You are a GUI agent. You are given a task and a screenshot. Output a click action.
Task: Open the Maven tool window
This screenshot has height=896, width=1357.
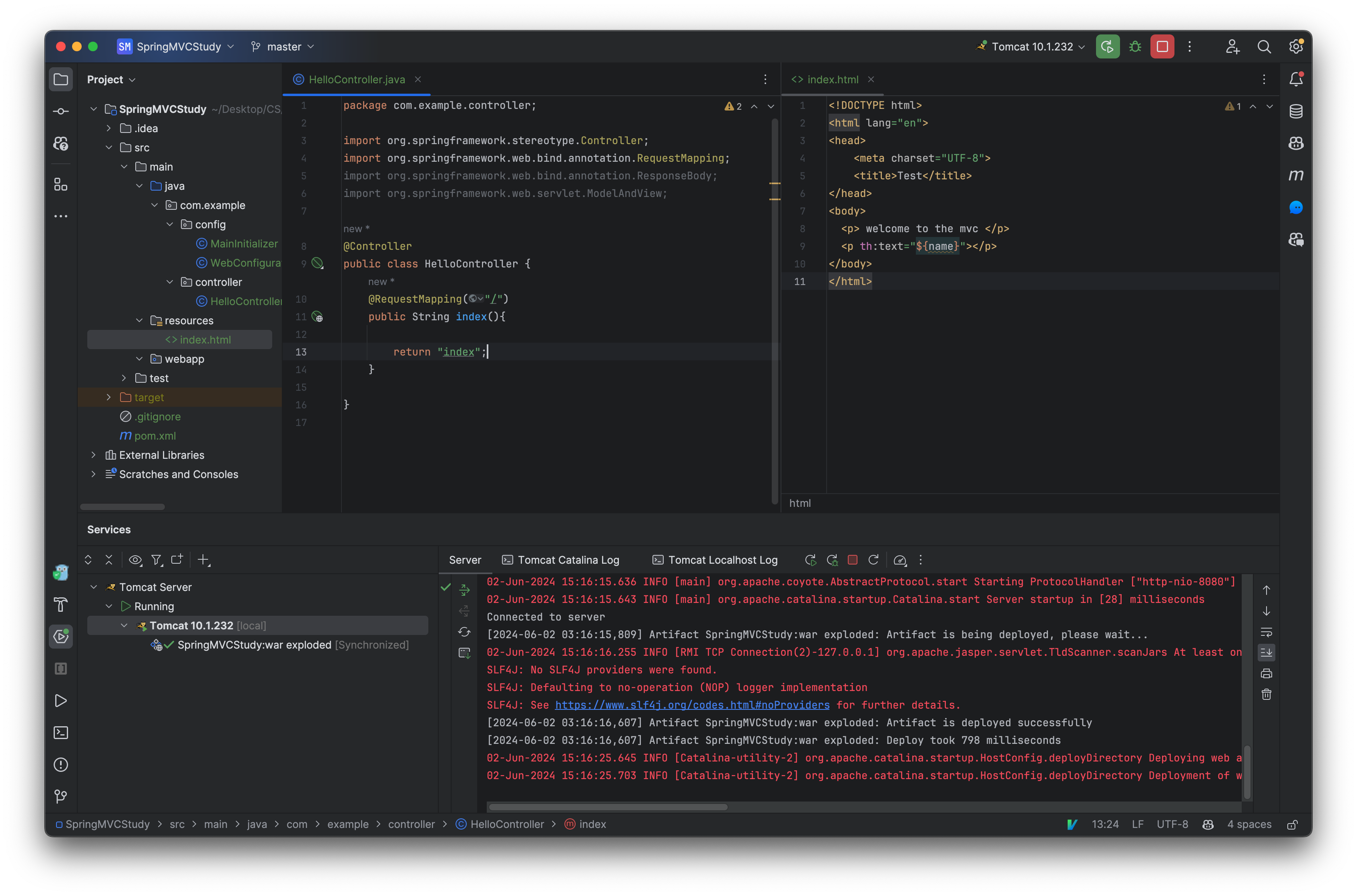[x=1296, y=175]
